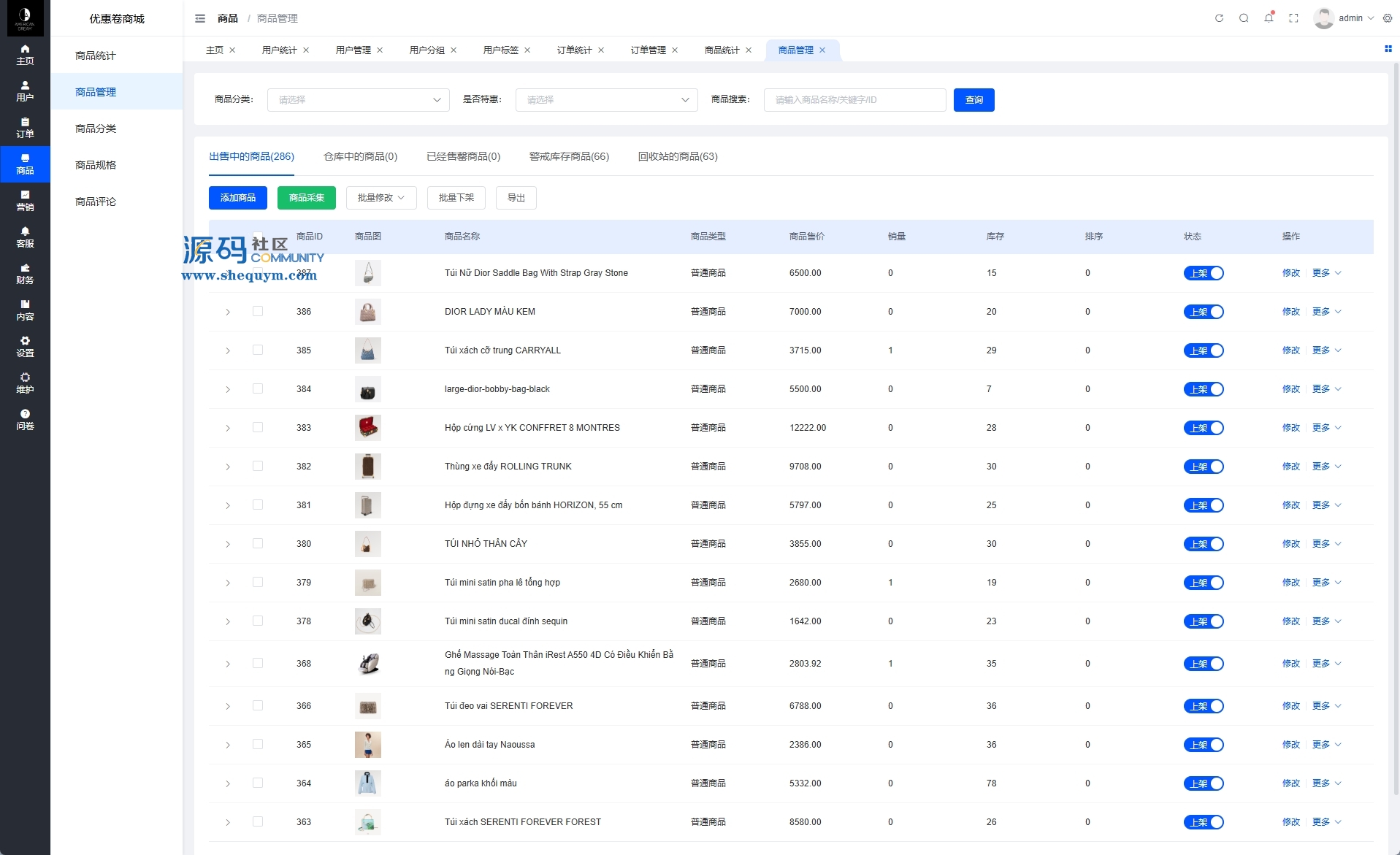The width and height of the screenshot is (1400, 855).
Task: Toggle 上架 switch for product 386
Action: (x=1203, y=312)
